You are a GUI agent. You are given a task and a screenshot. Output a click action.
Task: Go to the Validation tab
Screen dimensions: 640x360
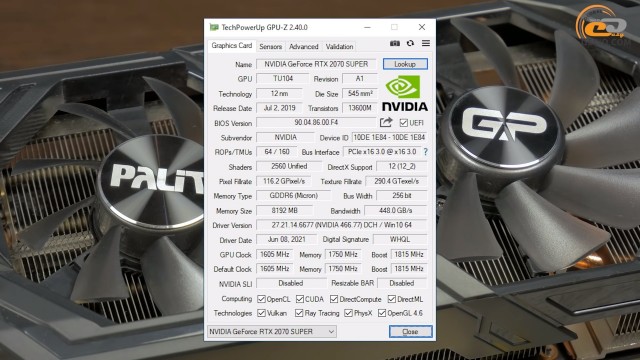339,47
